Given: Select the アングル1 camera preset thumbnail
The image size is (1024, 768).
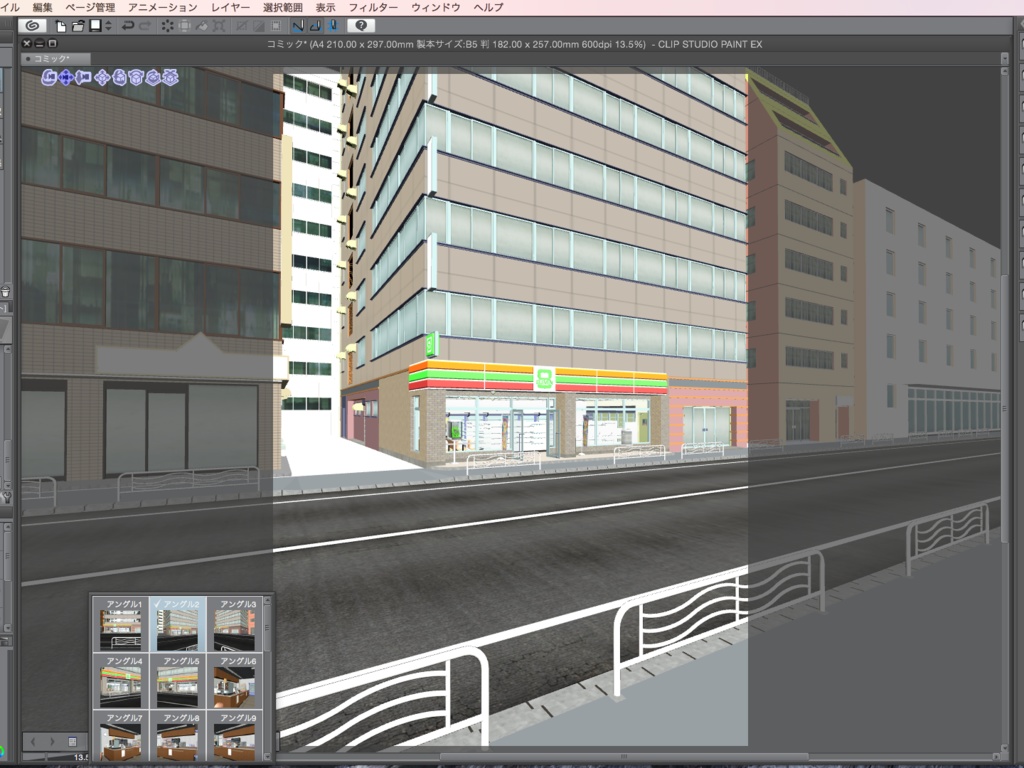Looking at the screenshot, I should click(x=121, y=624).
